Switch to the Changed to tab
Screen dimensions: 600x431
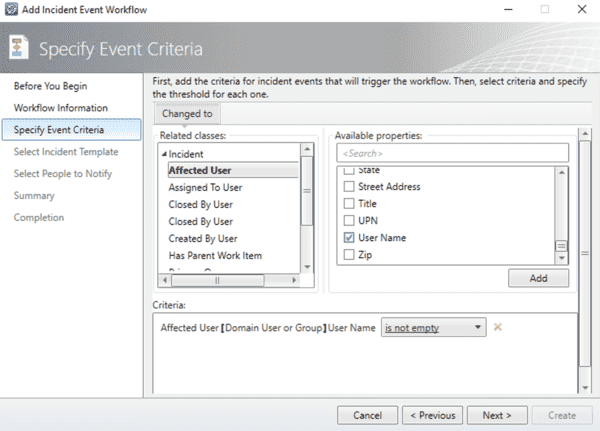(187, 114)
